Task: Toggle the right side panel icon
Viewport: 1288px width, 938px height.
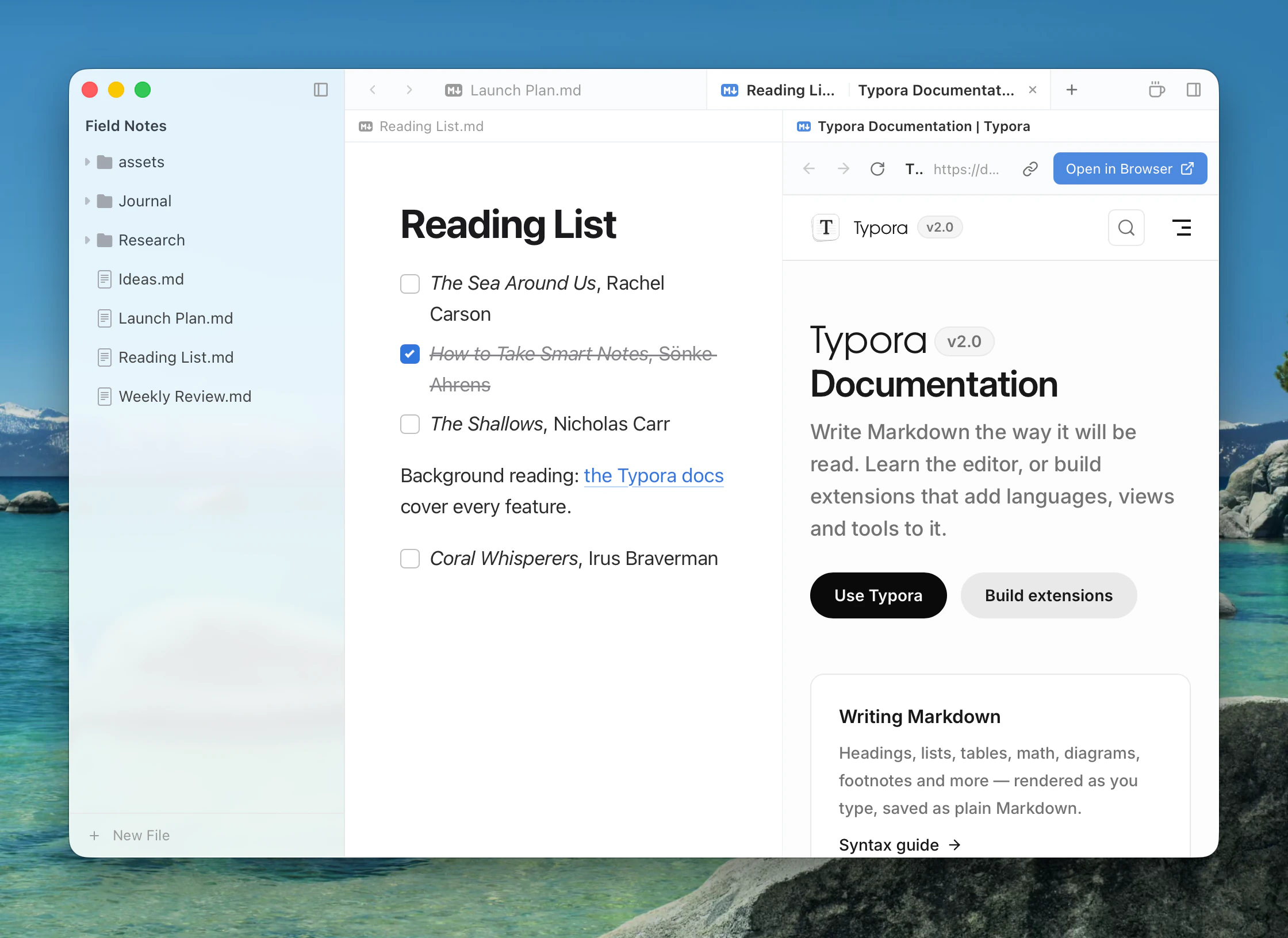Action: coord(1194,90)
